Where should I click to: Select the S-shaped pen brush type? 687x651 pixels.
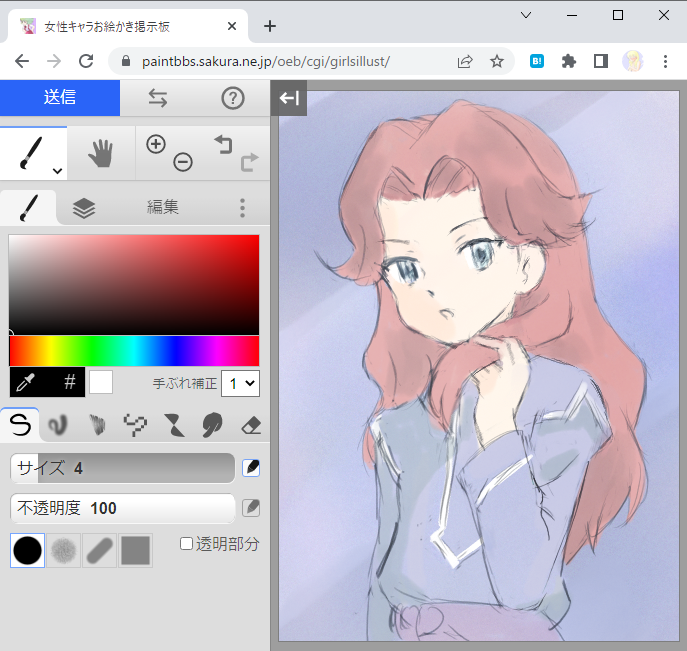point(20,425)
